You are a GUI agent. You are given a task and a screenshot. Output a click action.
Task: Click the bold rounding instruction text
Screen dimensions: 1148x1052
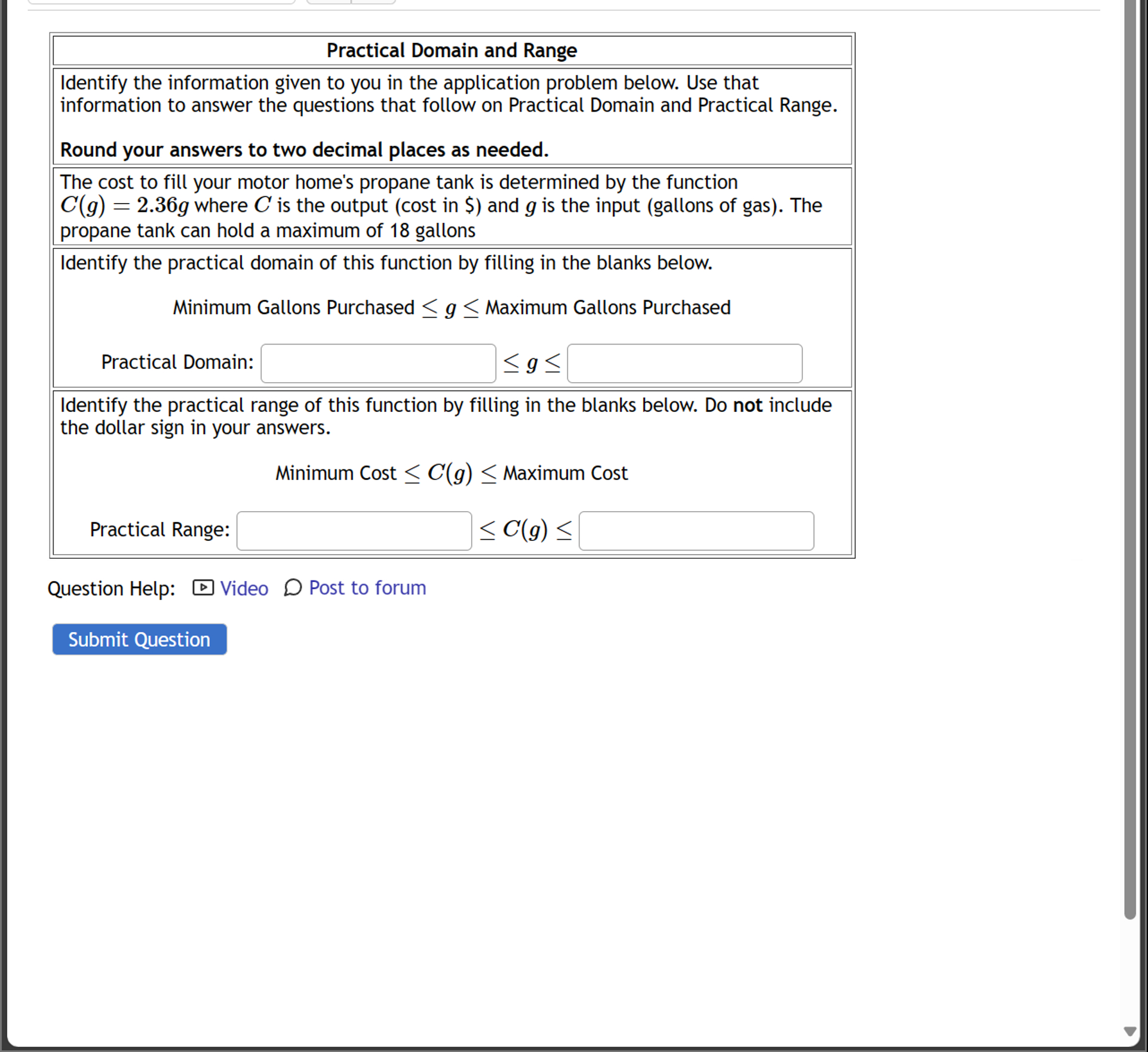pyautogui.click(x=304, y=150)
